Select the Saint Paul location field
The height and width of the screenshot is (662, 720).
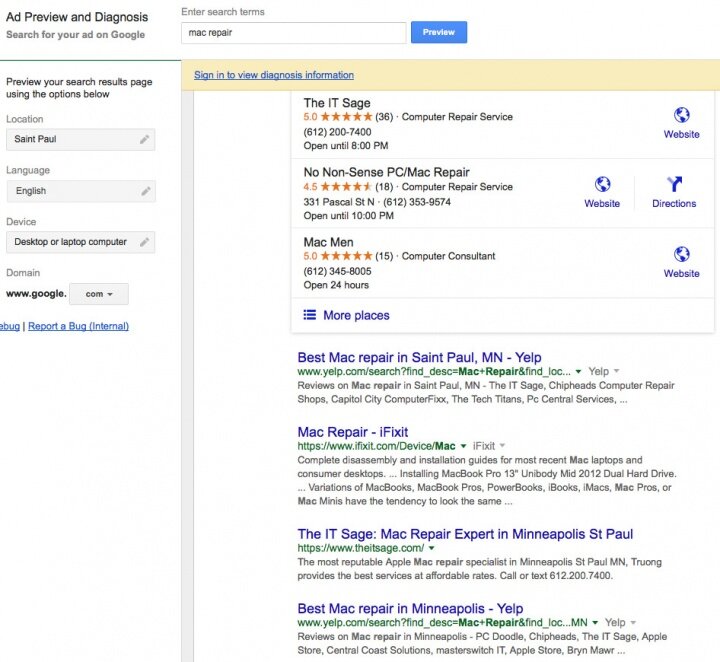coord(80,140)
